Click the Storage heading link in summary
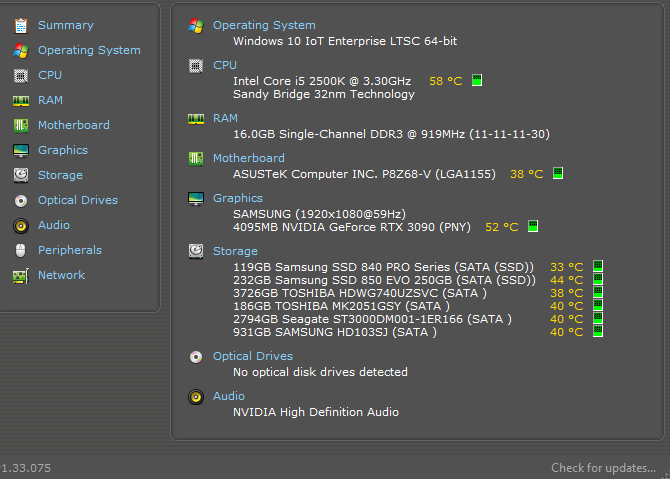Image resolution: width=670 pixels, height=479 pixels. point(235,251)
